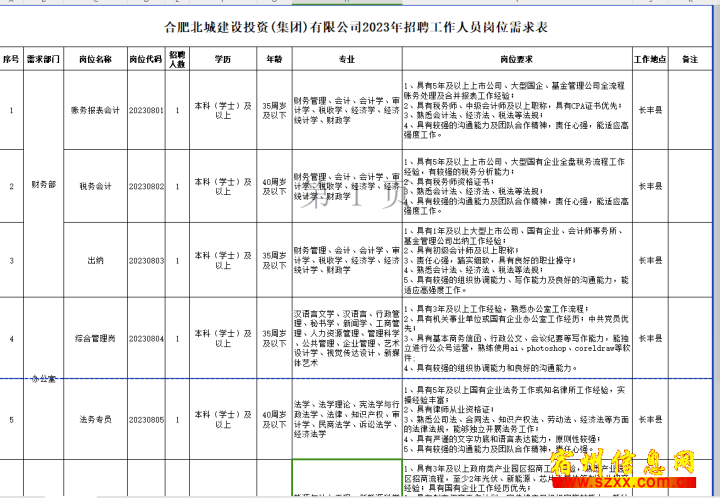Click the empty 备注 cell in 税务会计 row
Screen dimensions: 720x498
click(x=690, y=186)
